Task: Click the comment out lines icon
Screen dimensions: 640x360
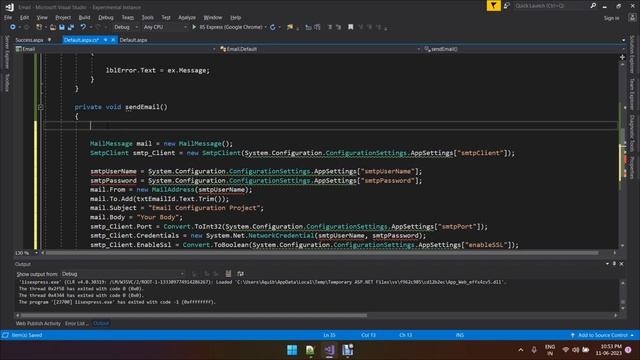Action: [330, 27]
